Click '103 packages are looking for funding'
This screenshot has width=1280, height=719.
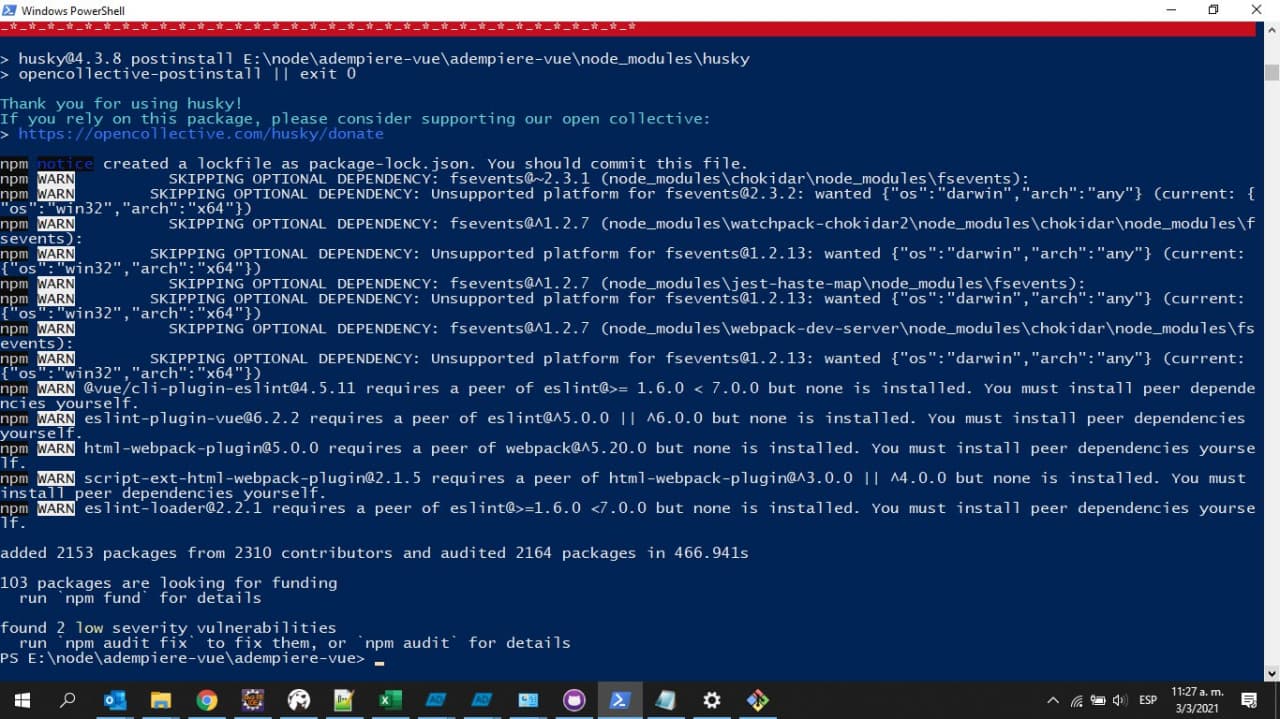[x=169, y=583]
